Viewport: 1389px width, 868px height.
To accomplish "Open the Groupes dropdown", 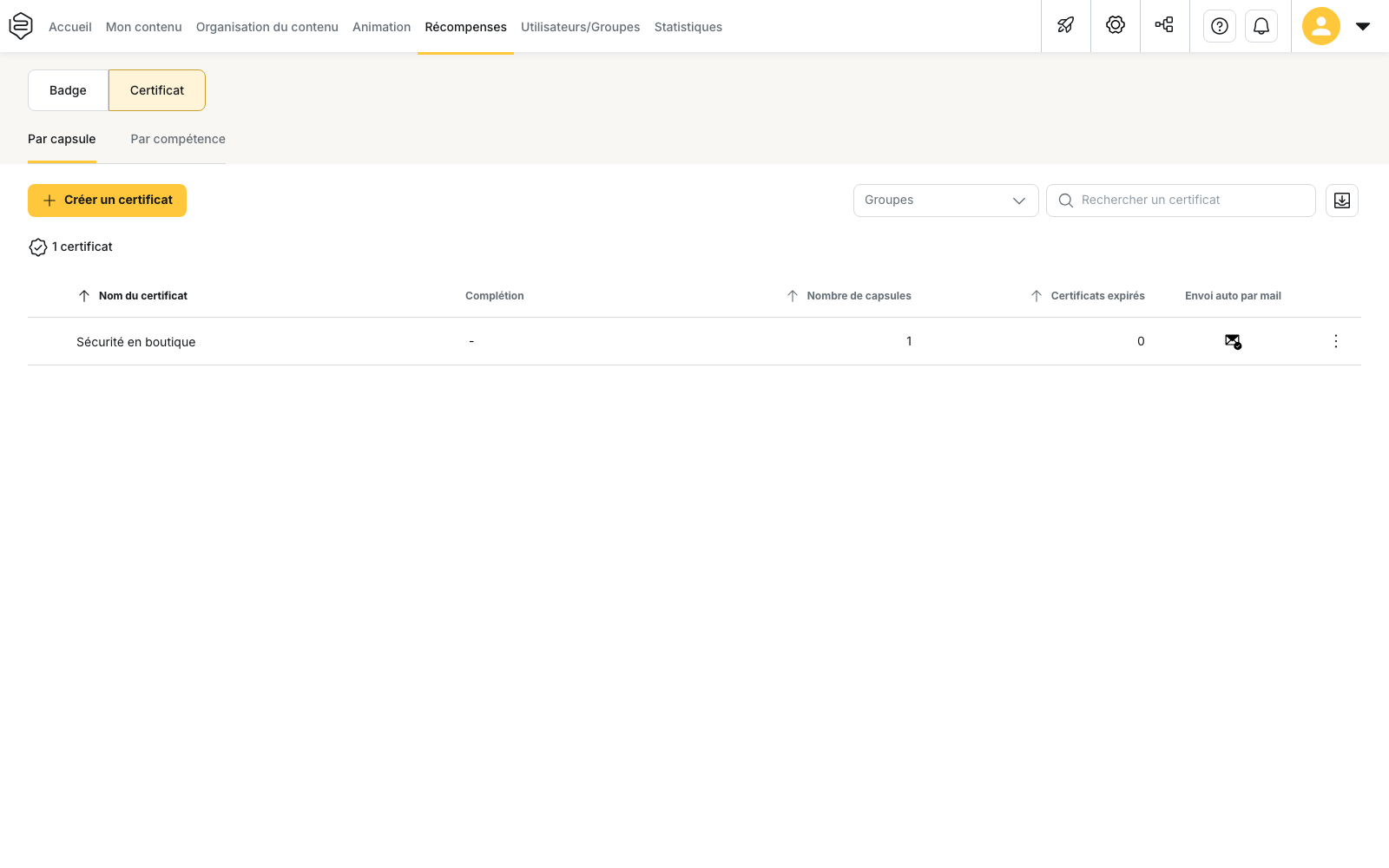I will click(x=946, y=201).
